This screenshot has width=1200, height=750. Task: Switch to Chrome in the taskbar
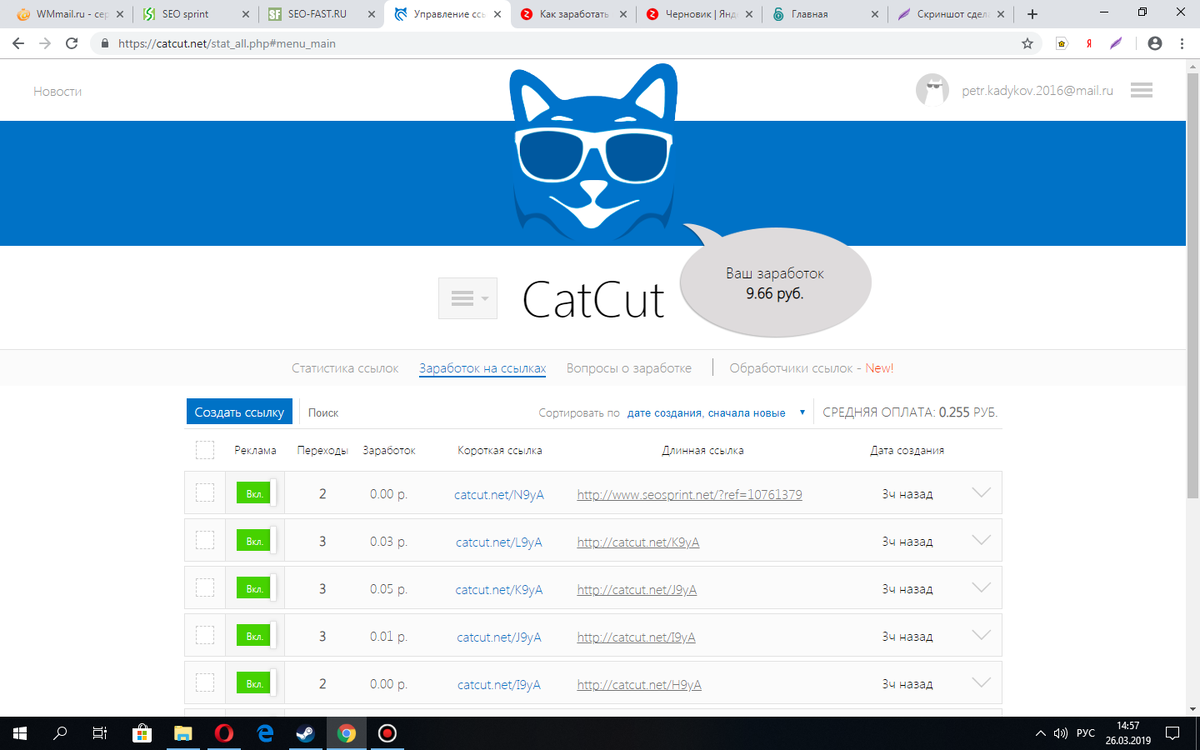[x=346, y=733]
